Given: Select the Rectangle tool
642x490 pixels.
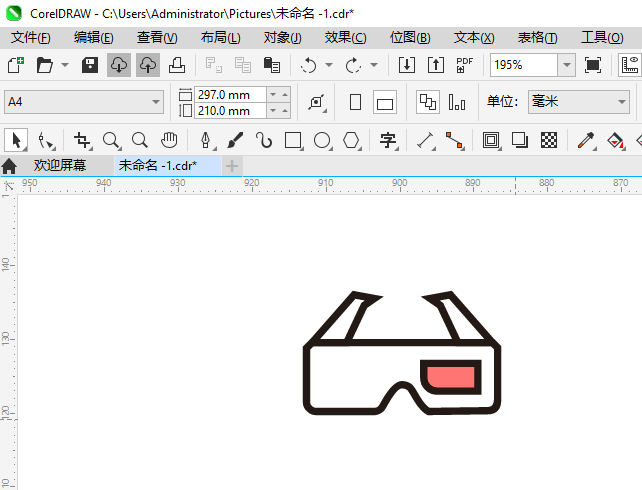Looking at the screenshot, I should click(x=293, y=140).
